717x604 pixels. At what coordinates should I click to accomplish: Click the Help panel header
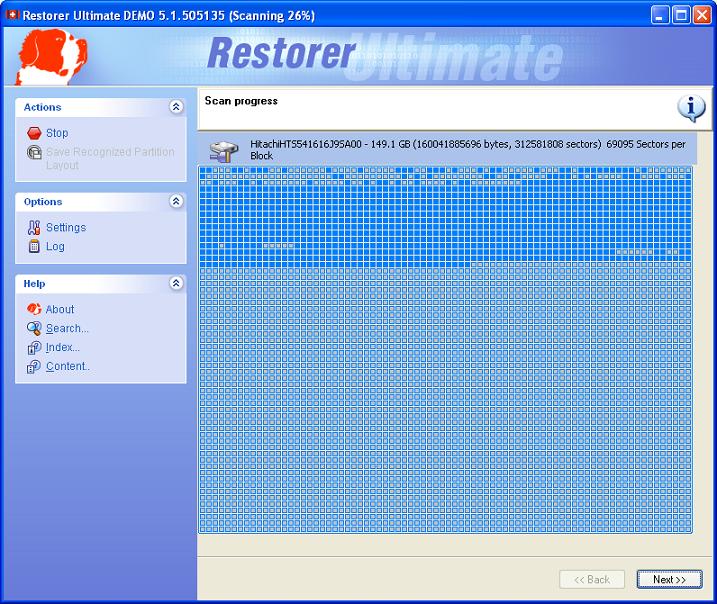coord(101,283)
